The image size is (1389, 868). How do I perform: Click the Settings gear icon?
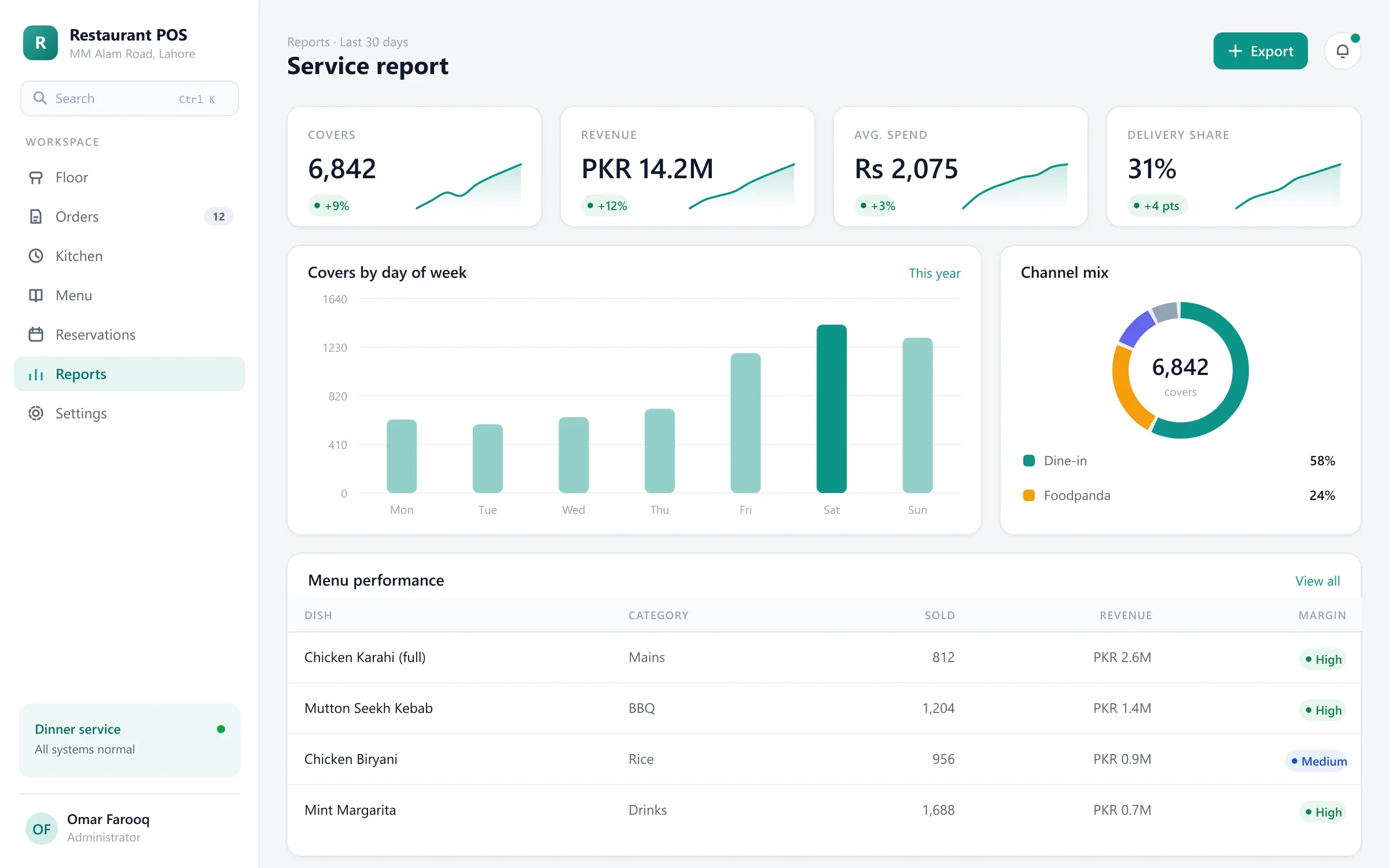(36, 414)
